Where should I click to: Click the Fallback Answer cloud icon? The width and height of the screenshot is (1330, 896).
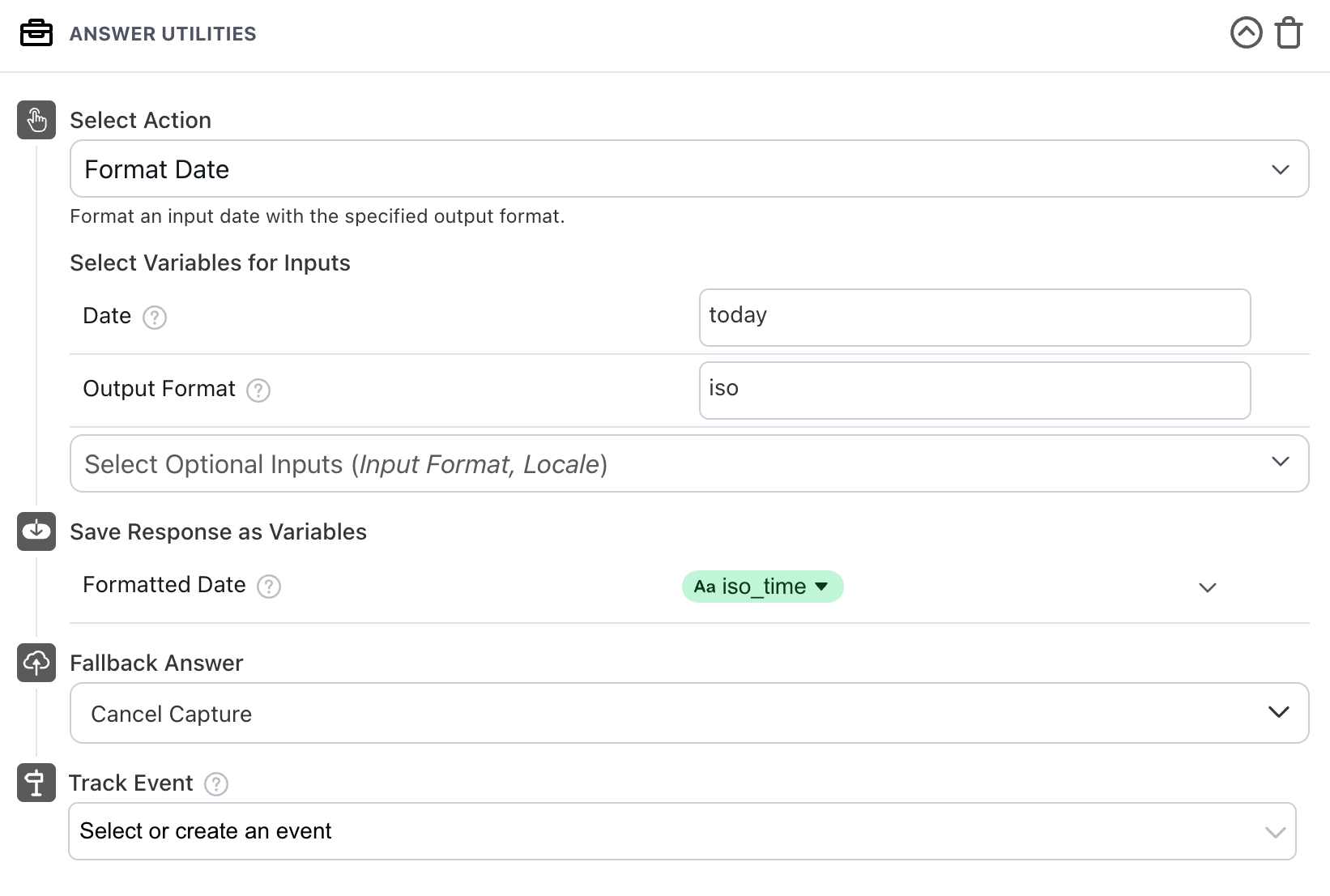point(36,663)
